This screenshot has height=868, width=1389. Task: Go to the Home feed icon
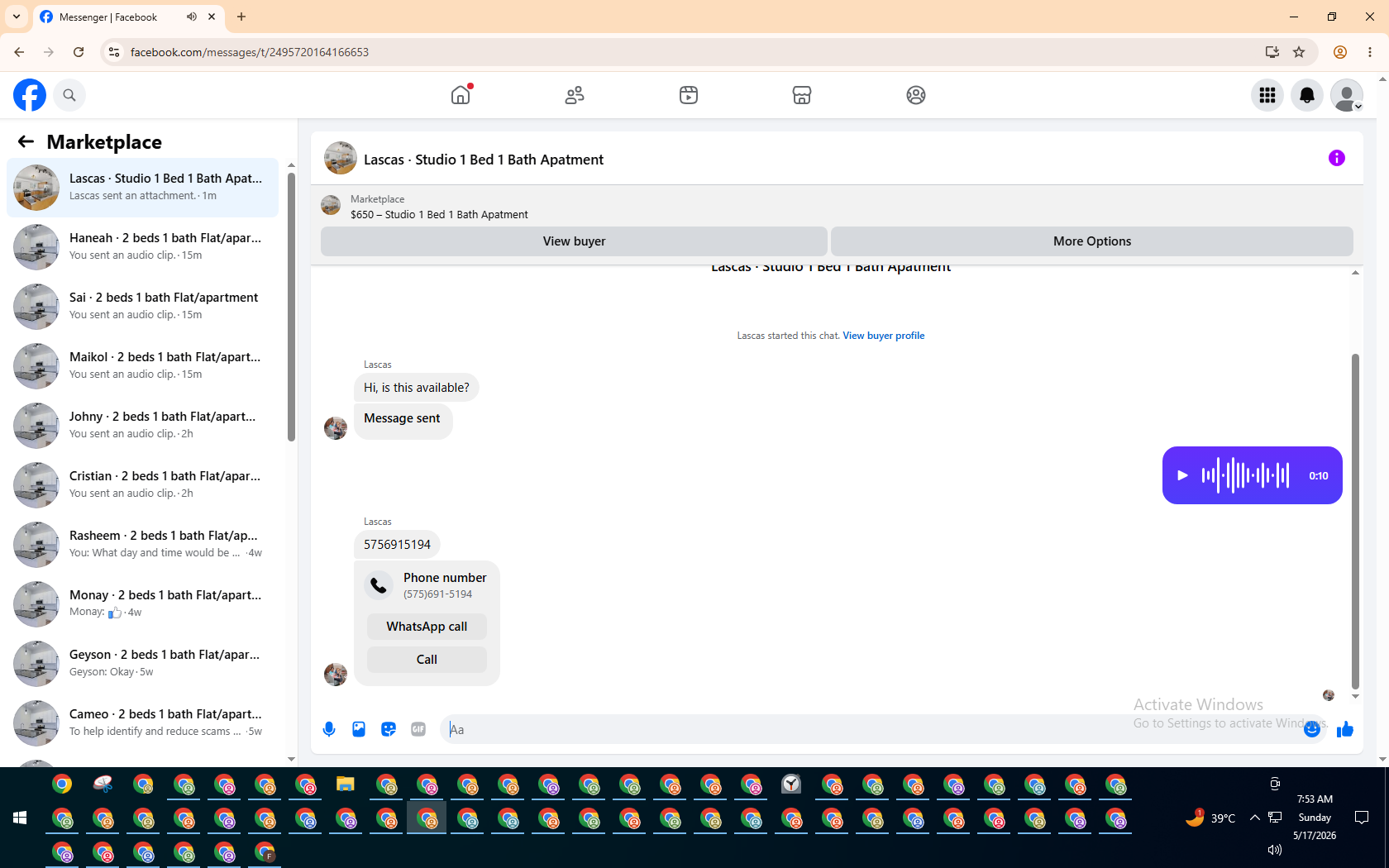[x=461, y=95]
